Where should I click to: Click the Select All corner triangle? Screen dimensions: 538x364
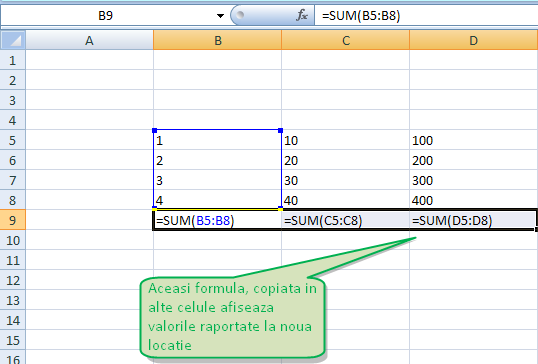click(13, 40)
